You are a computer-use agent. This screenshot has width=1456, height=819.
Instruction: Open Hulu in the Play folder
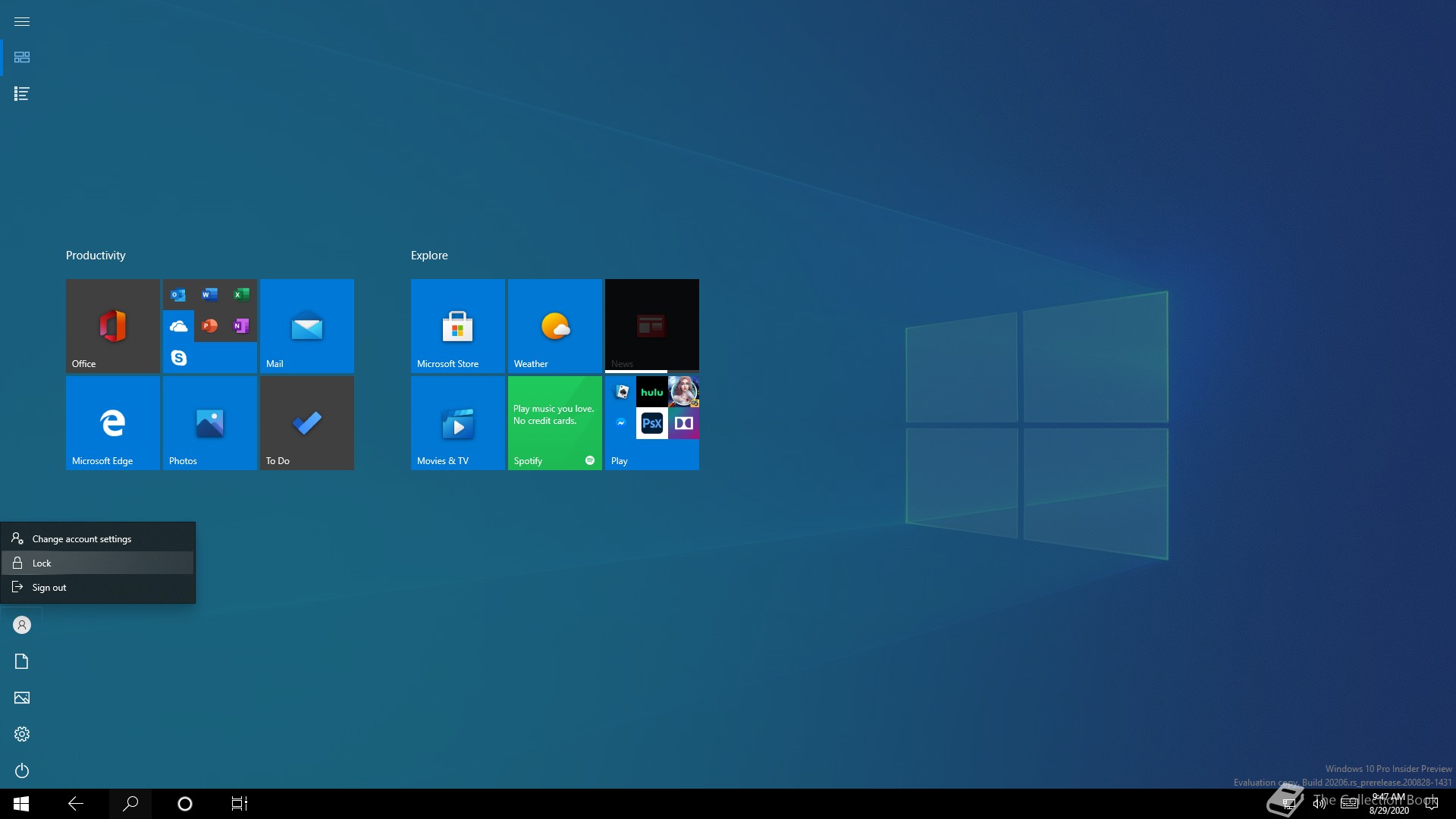pyautogui.click(x=652, y=392)
